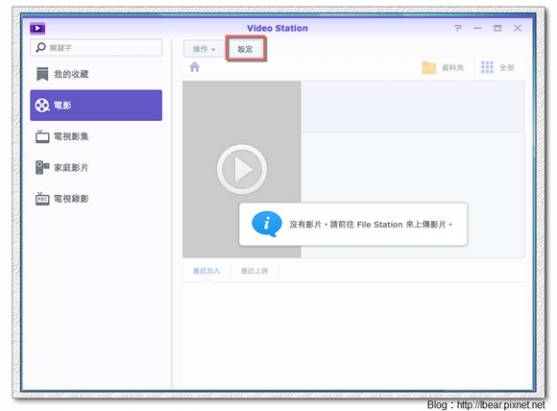Maximize the Video Station window
Image resolution: width=557 pixels, height=411 pixels.
[497, 28]
